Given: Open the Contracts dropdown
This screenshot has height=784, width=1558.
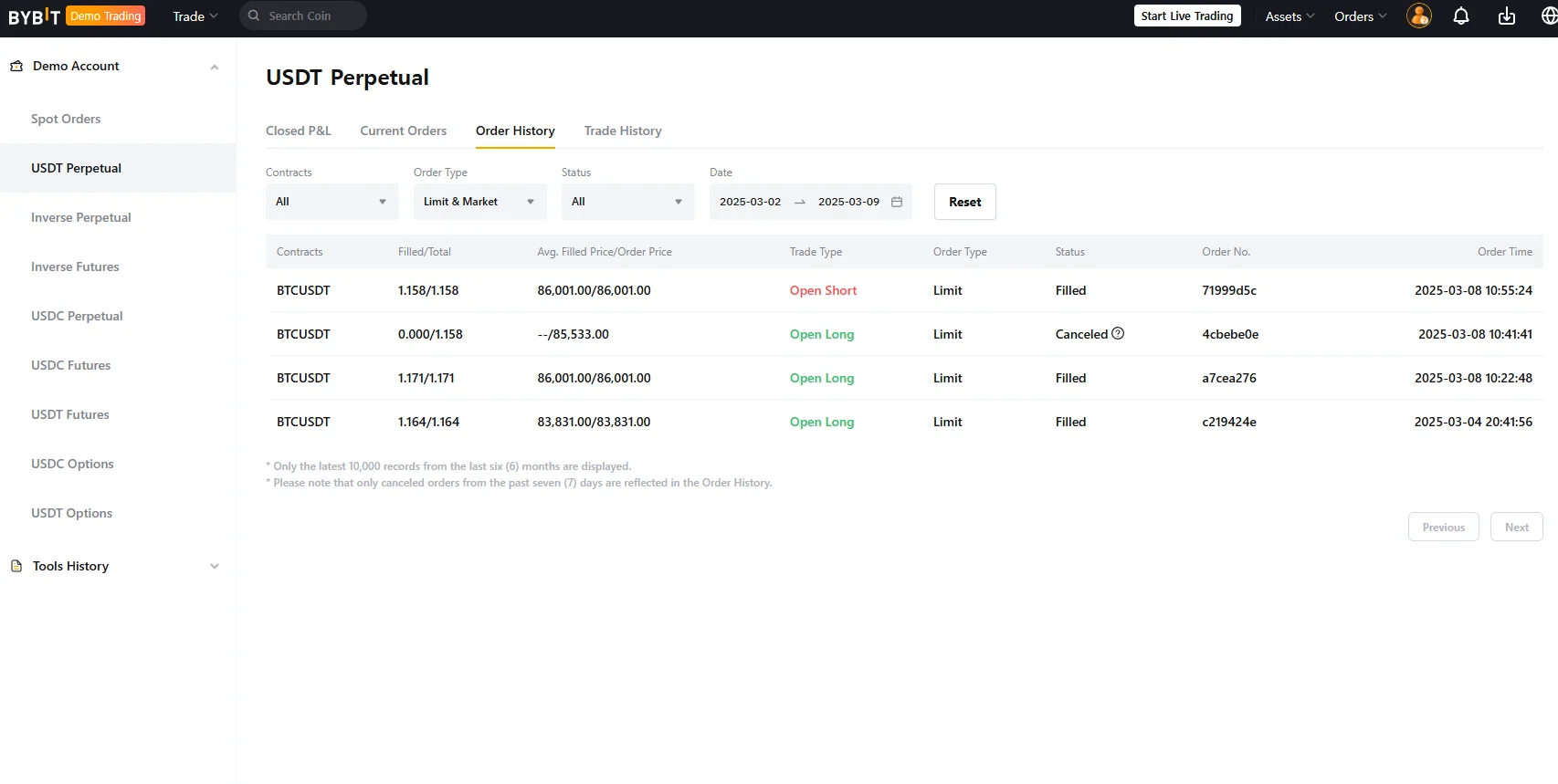Looking at the screenshot, I should point(332,202).
